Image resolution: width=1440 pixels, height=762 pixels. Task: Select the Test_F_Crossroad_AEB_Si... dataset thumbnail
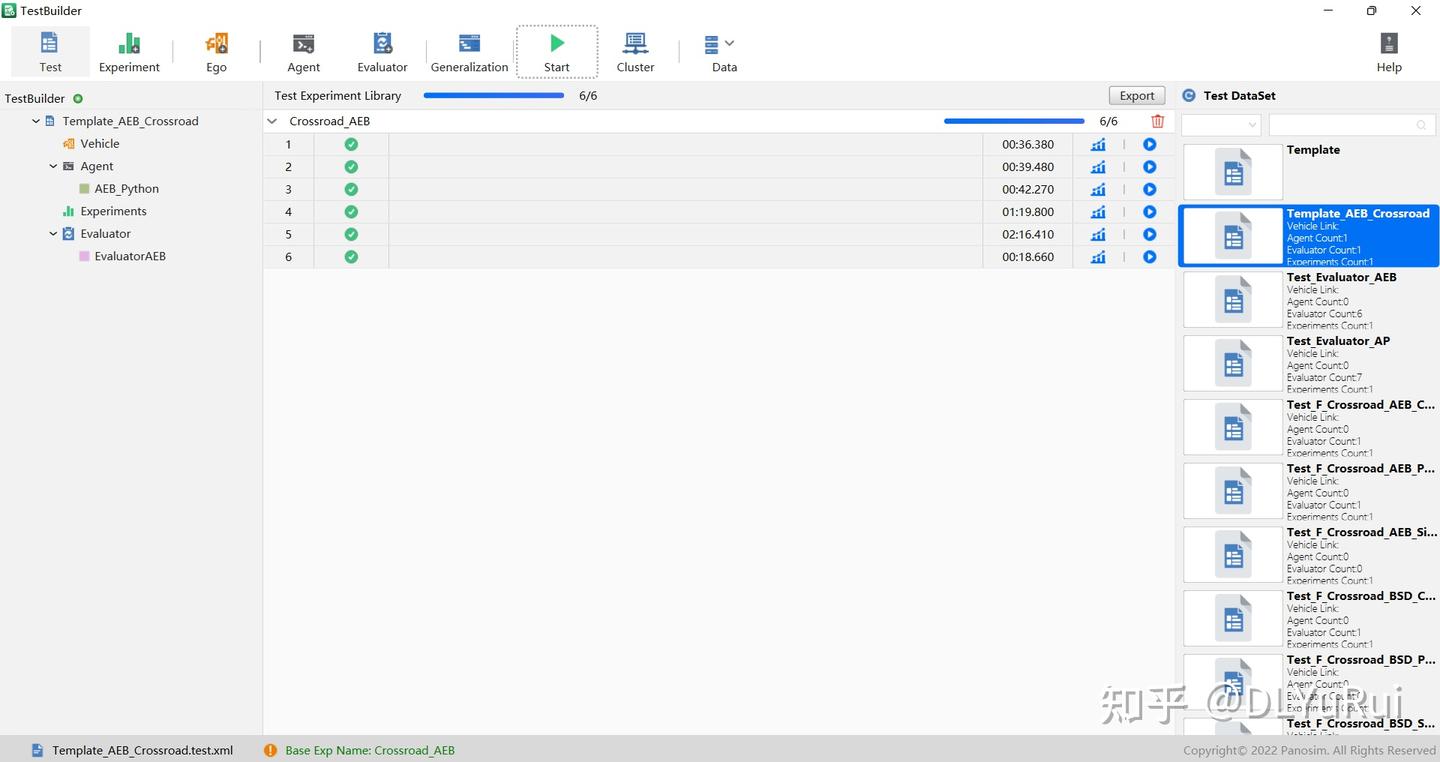pyautogui.click(x=1233, y=555)
